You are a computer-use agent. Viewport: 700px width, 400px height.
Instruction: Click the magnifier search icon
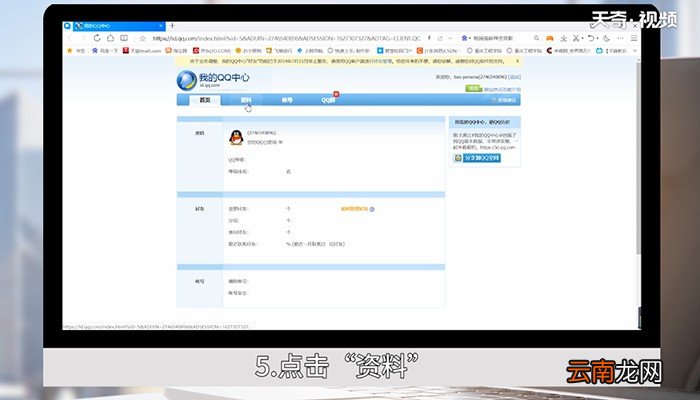click(536, 38)
